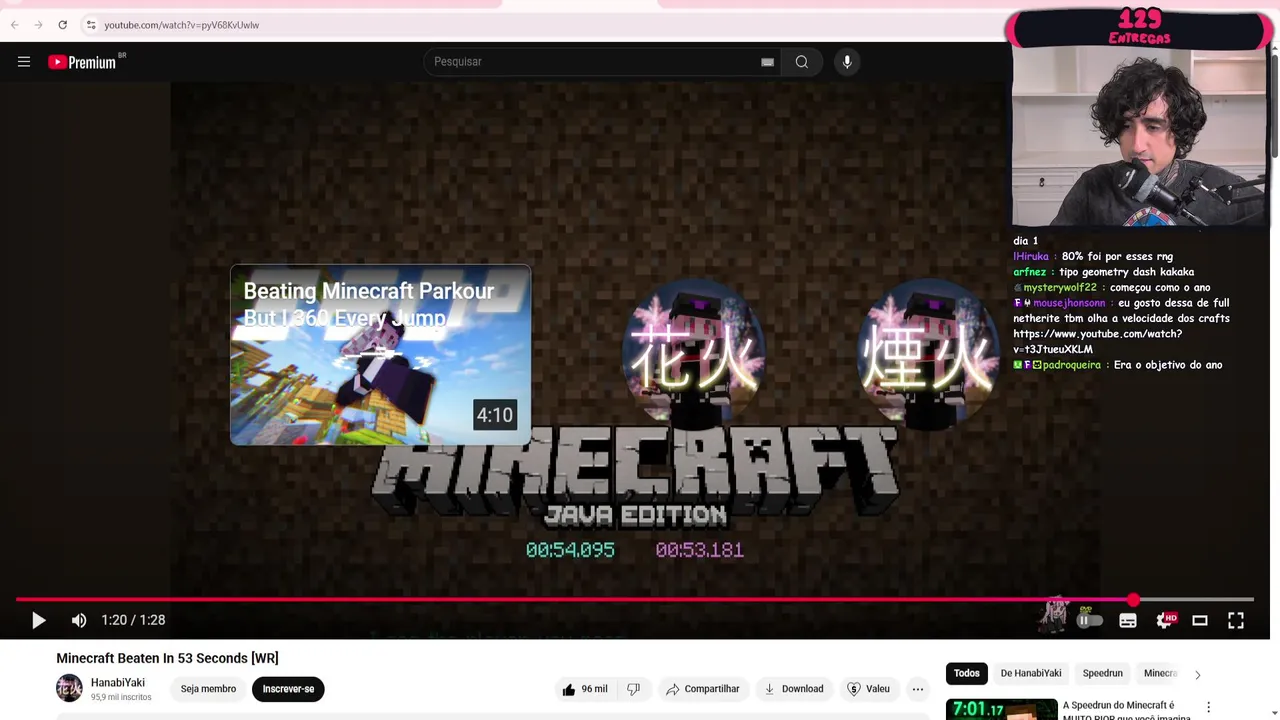The width and height of the screenshot is (1280, 720).
Task: Click the browser back arrow
Action: pos(14,25)
